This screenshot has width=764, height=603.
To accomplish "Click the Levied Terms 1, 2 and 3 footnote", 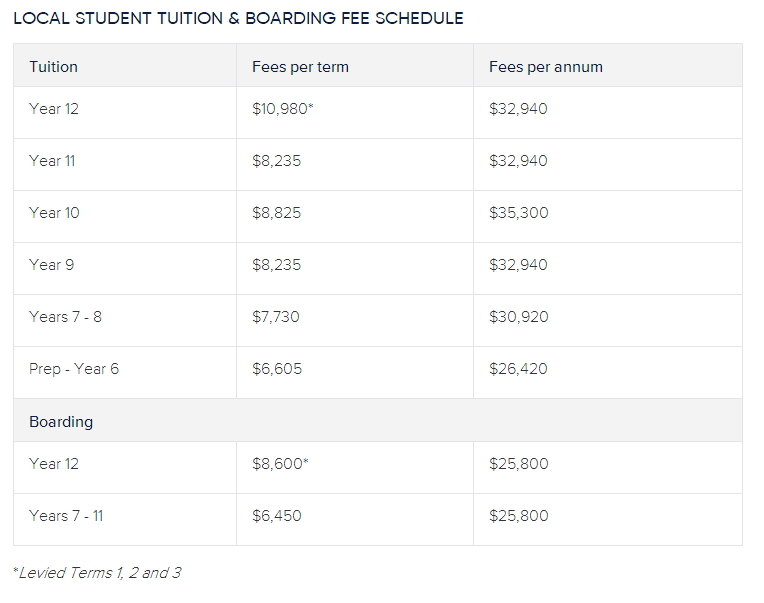I will (97, 573).
